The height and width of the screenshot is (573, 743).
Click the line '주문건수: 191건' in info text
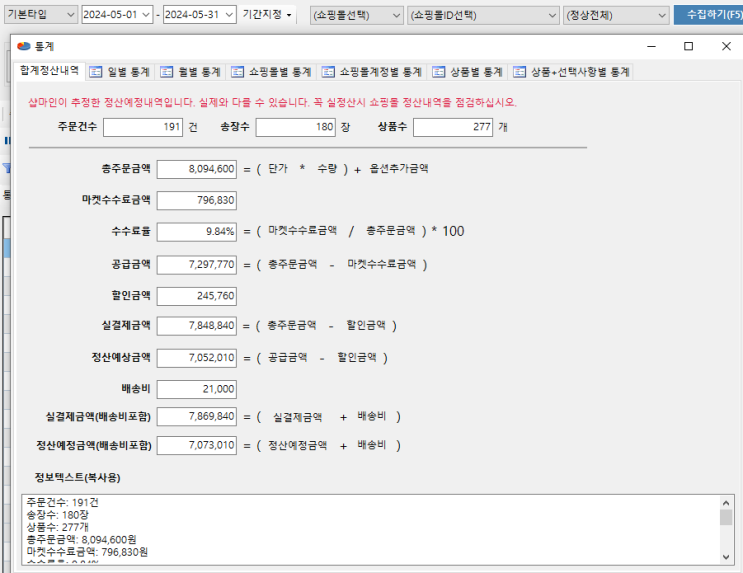63,502
